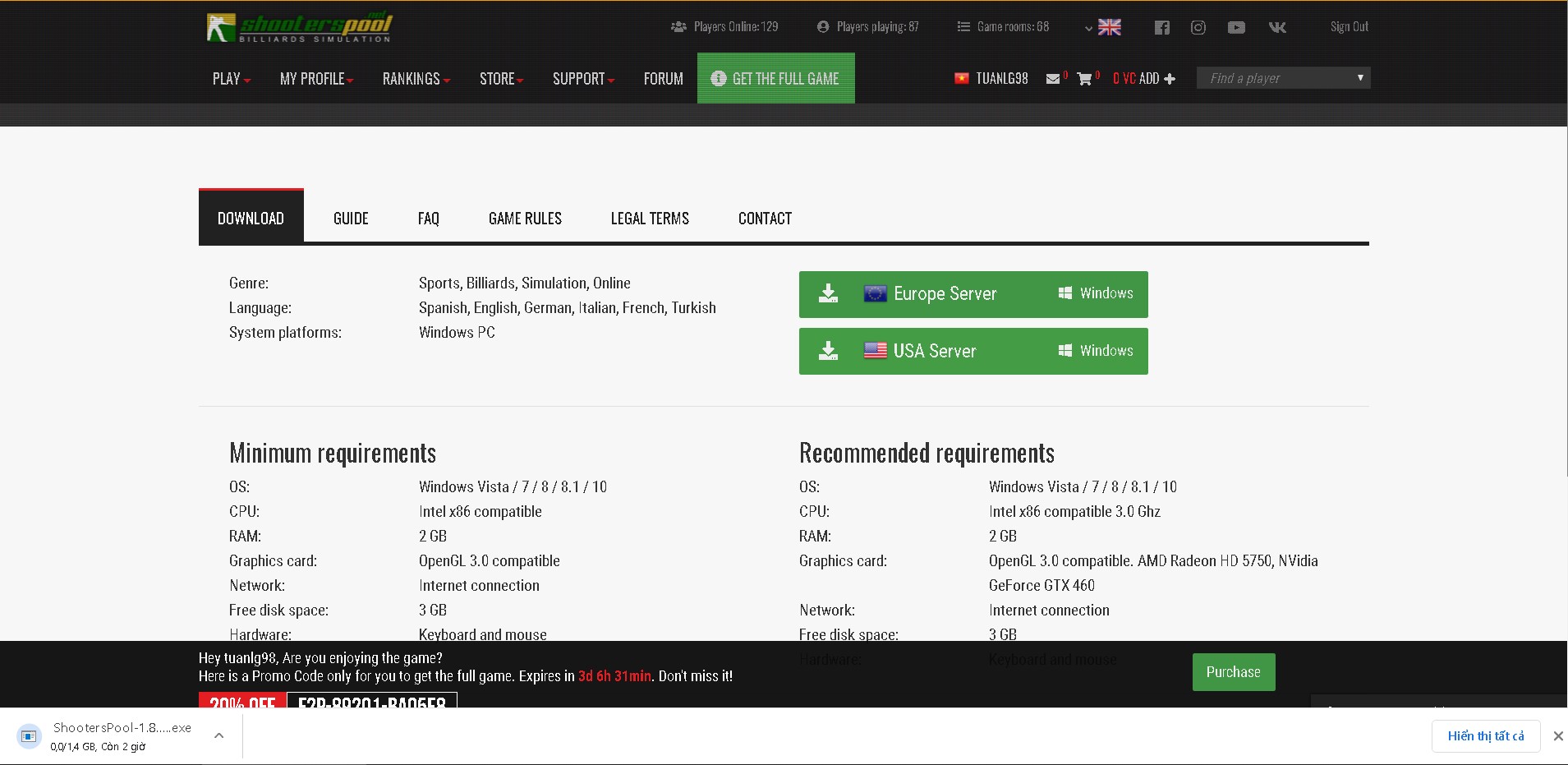Click Hiển thị tất cả button
Screen dimensions: 1568x765
click(x=1486, y=736)
